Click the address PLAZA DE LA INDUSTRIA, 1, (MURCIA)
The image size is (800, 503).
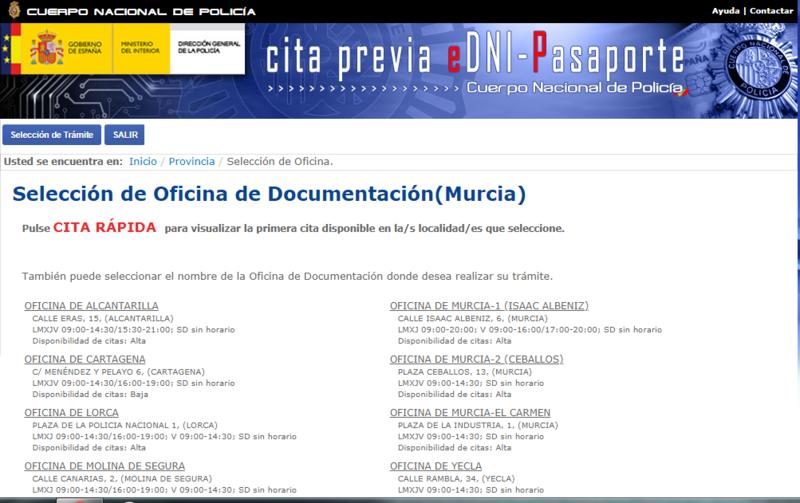[x=478, y=425]
